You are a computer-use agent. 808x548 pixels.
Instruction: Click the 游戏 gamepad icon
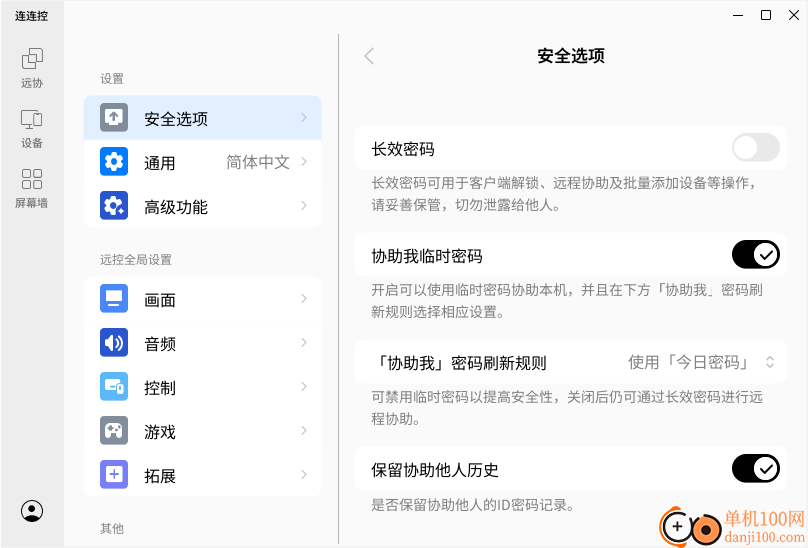point(114,430)
